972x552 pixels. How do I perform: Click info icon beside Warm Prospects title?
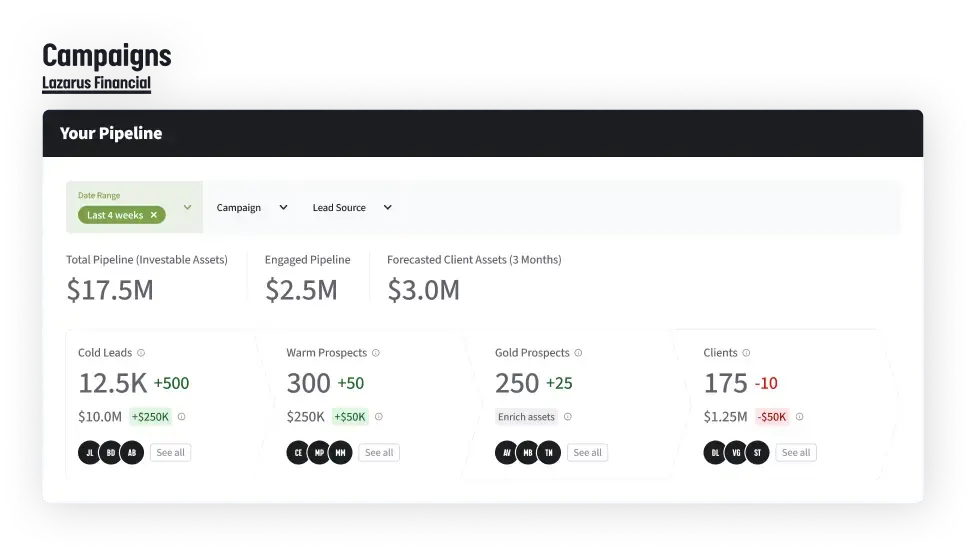point(376,353)
